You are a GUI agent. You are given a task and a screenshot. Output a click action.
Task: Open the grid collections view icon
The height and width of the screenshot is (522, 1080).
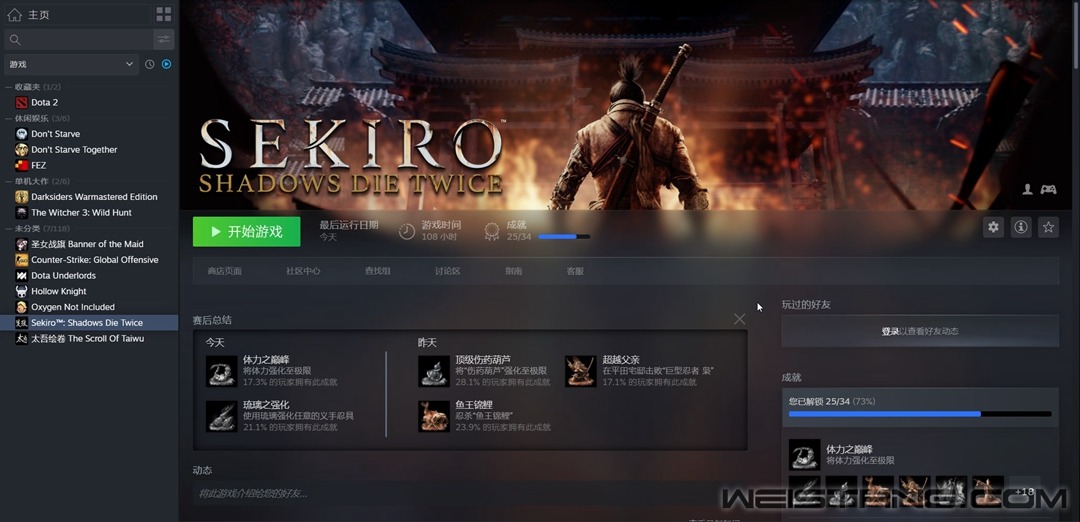[164, 14]
